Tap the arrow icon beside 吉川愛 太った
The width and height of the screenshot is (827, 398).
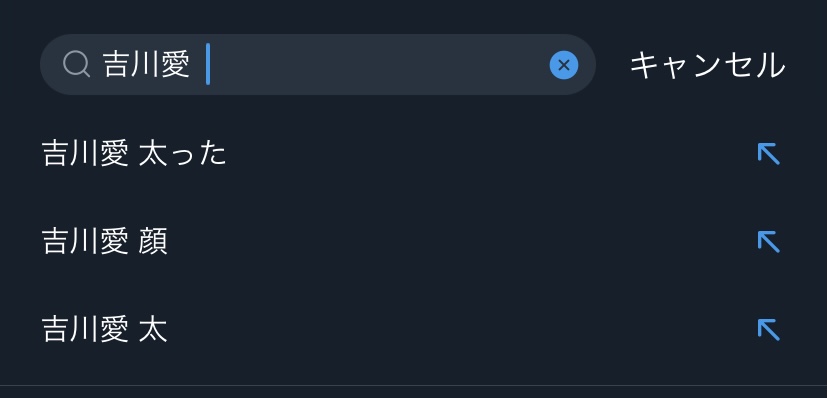coord(768,154)
